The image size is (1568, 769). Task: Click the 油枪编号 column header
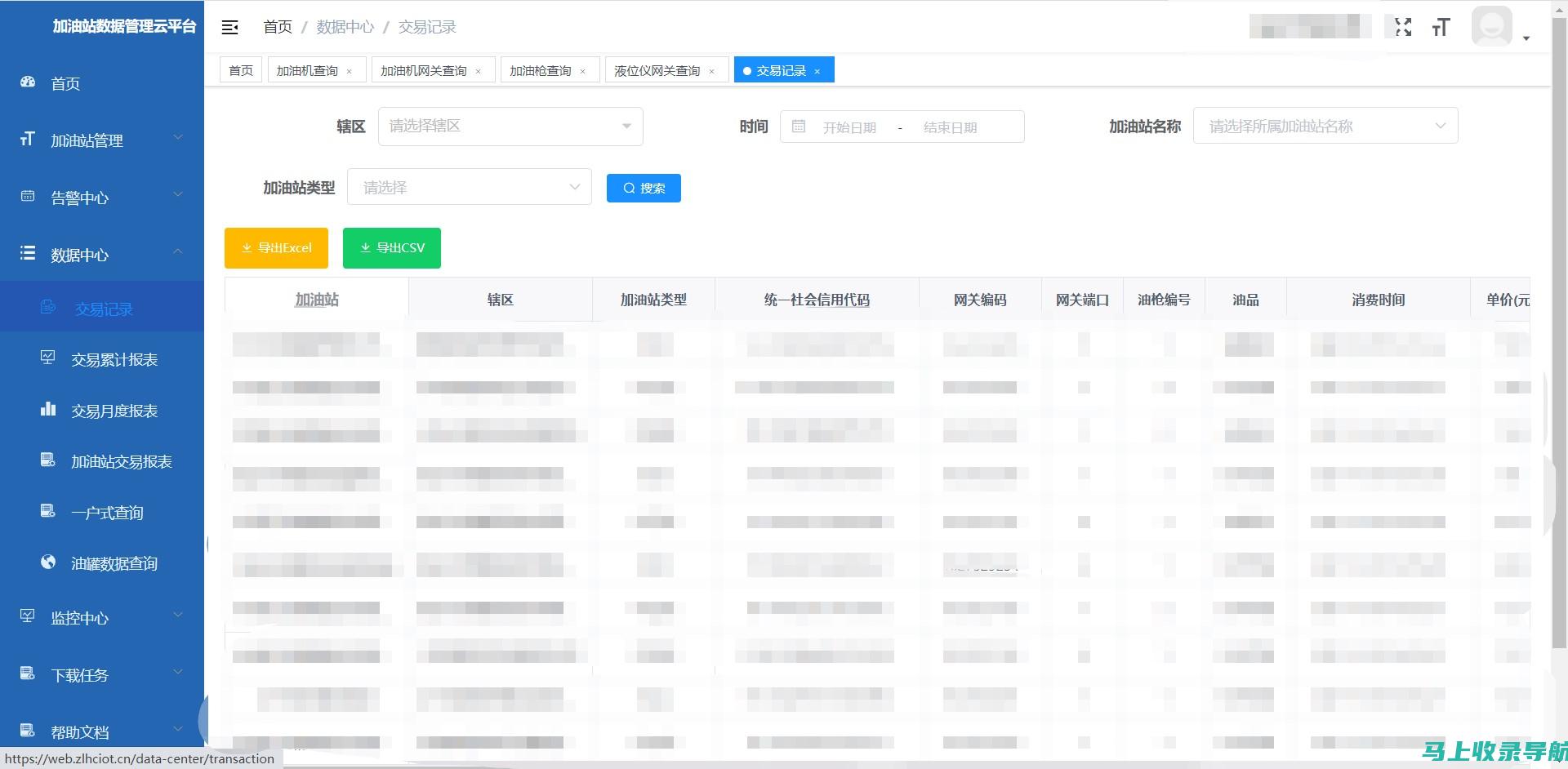1165,300
